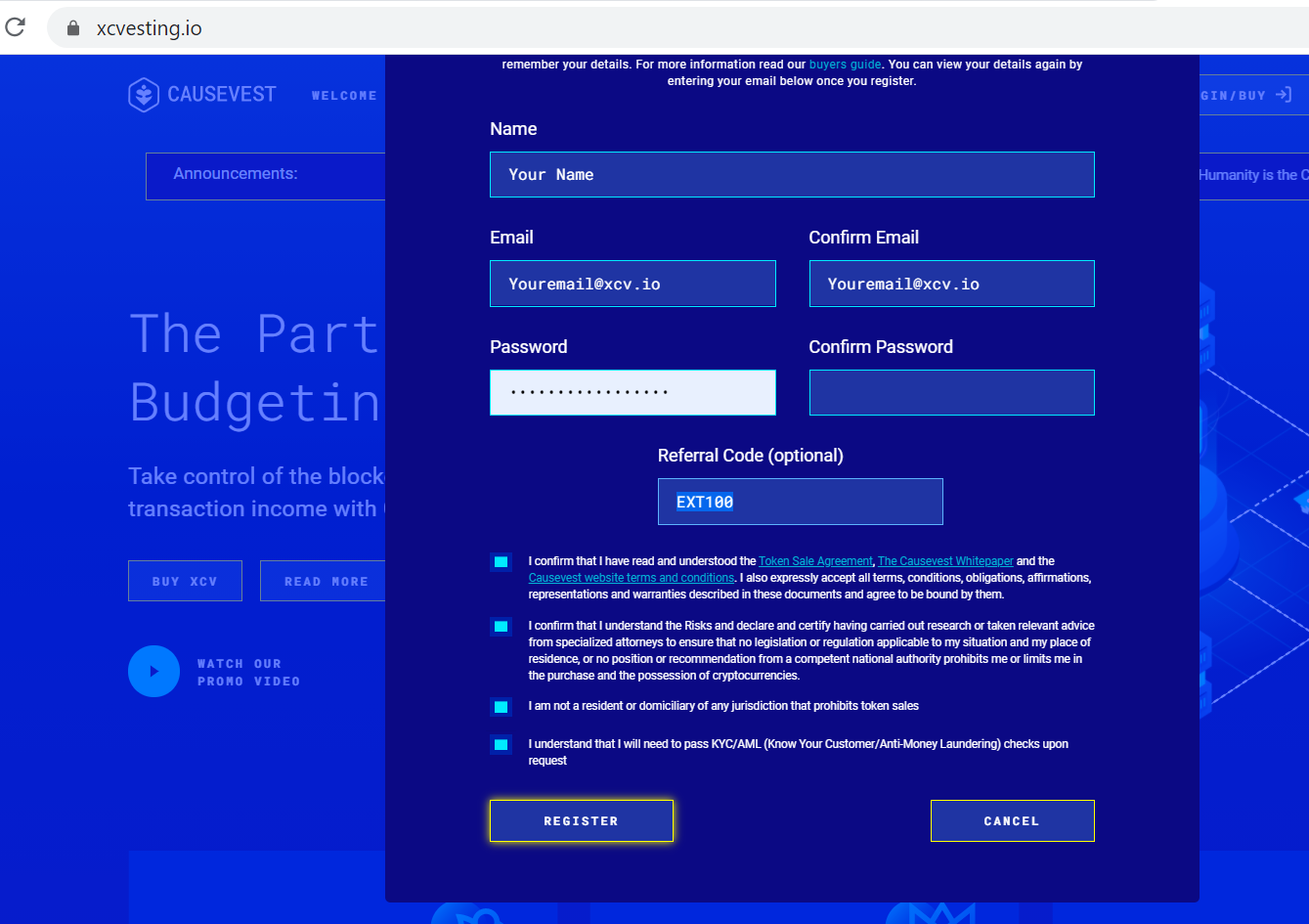
Task: Open The Causevest Whitepaper link
Action: point(945,561)
